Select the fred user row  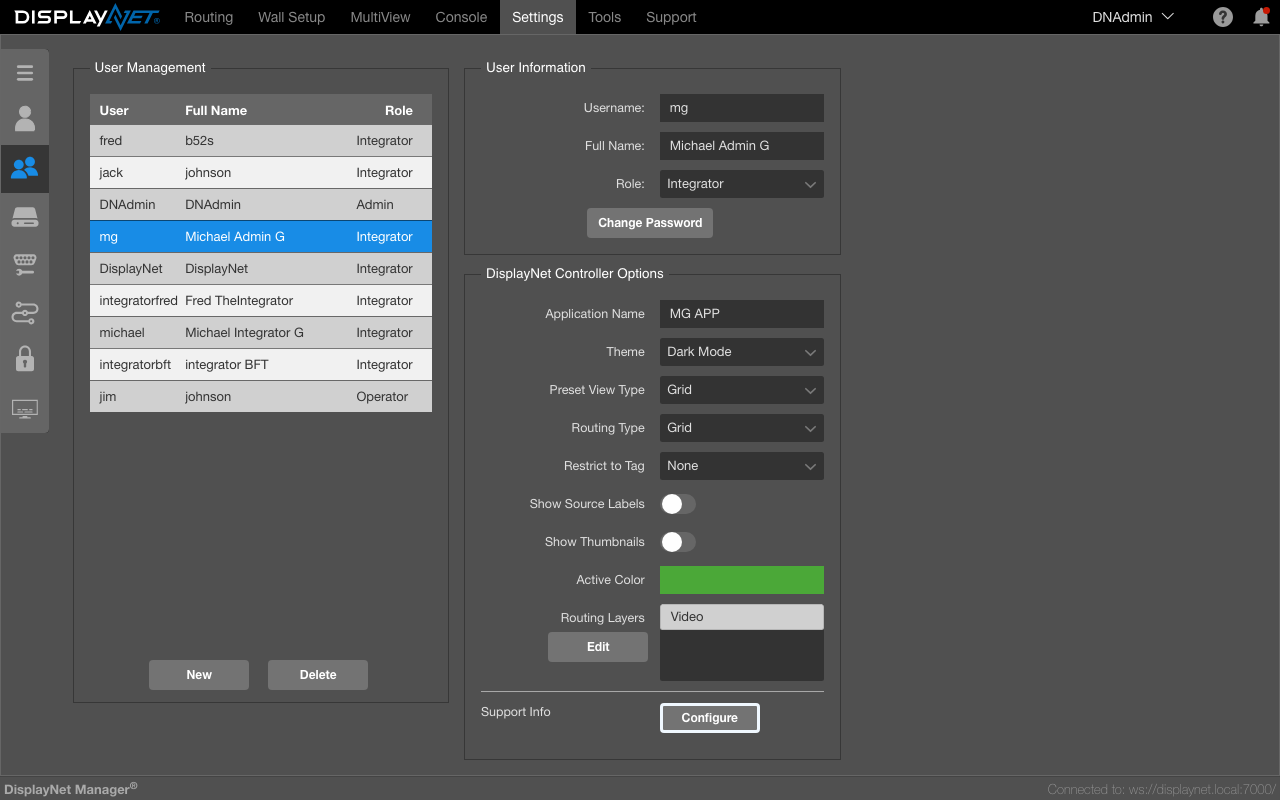tap(261, 141)
